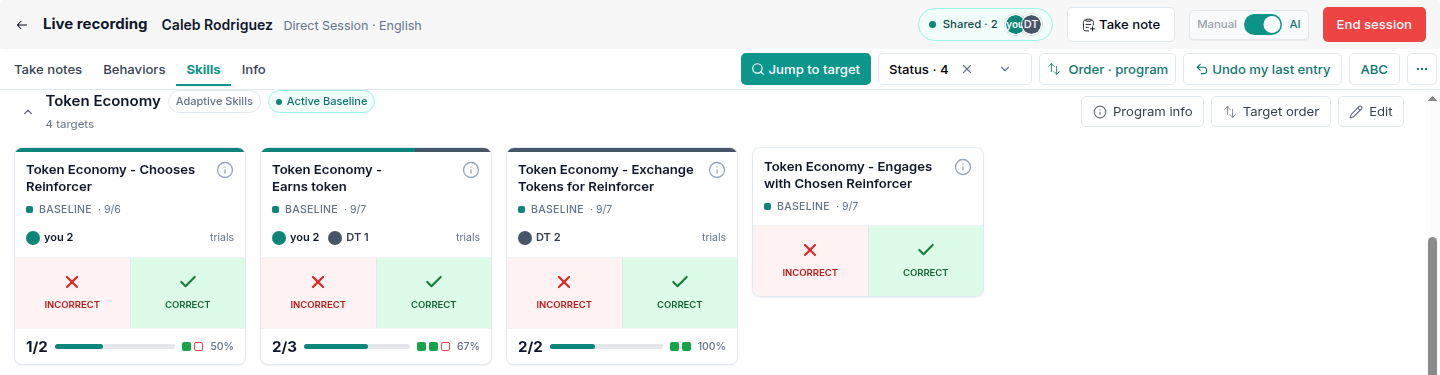This screenshot has height=375, width=1440.
Task: Click Jump to target
Action: (806, 70)
